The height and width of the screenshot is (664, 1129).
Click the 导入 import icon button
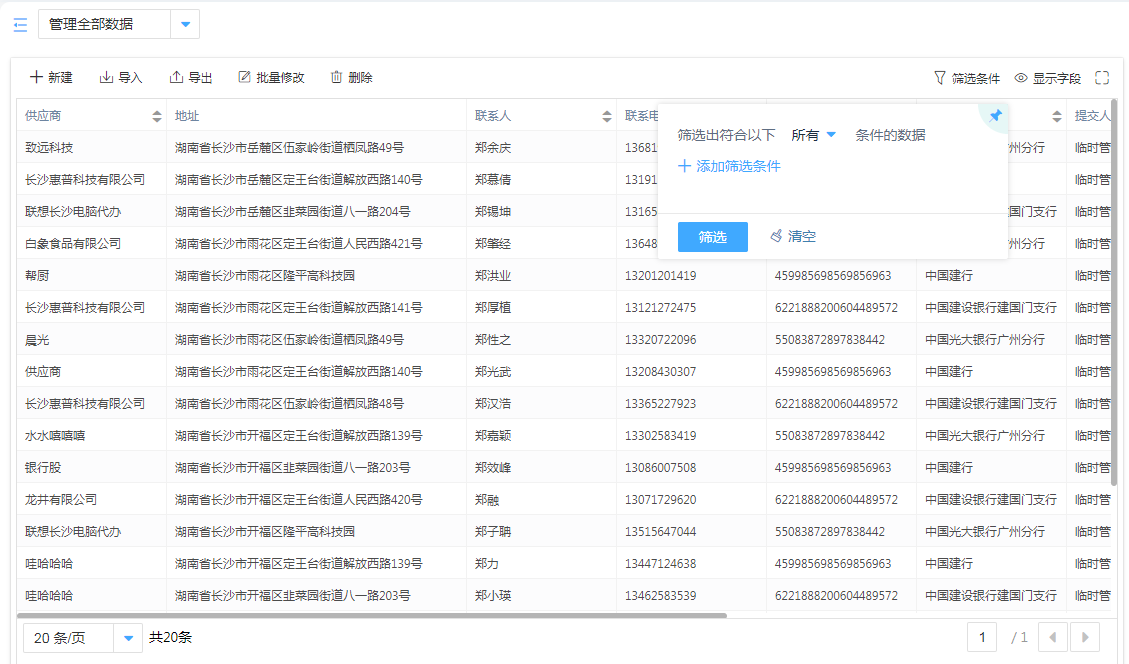(121, 78)
